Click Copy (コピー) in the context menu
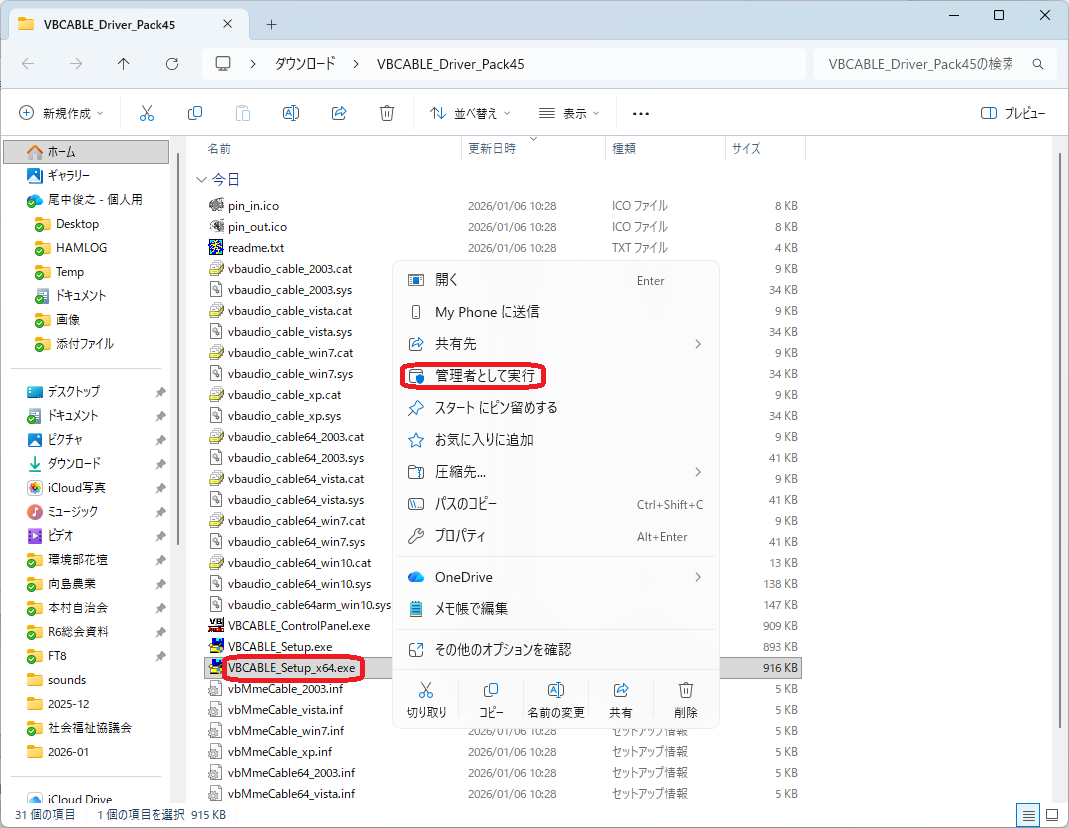The width and height of the screenshot is (1069, 828). 491,700
